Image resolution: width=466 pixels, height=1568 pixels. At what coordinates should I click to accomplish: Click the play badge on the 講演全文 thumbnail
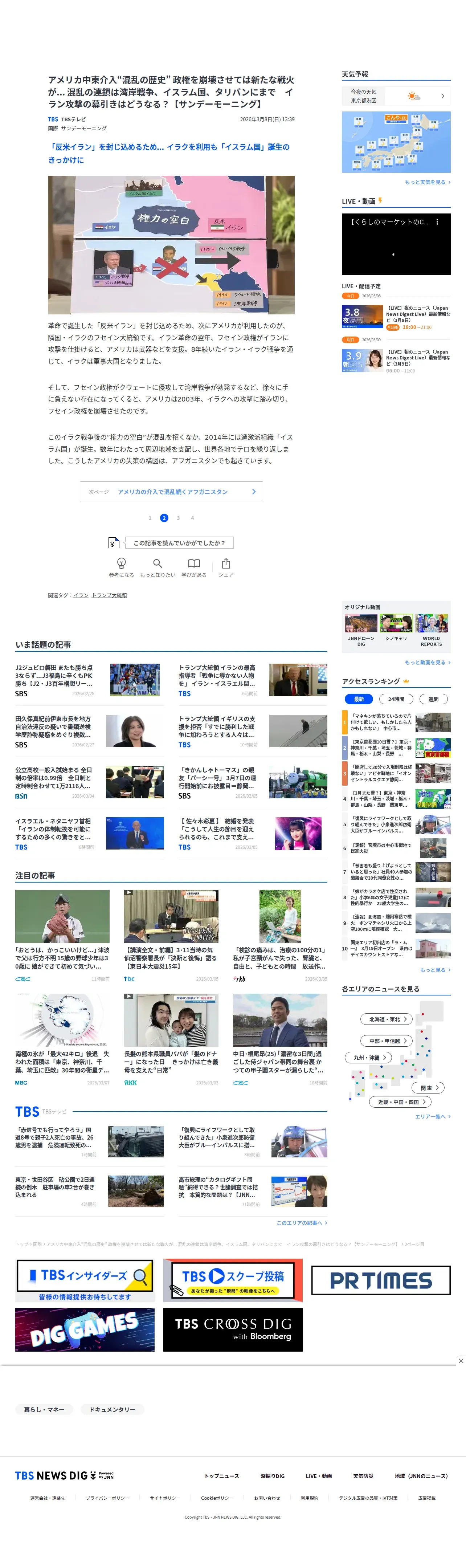pos(128,893)
